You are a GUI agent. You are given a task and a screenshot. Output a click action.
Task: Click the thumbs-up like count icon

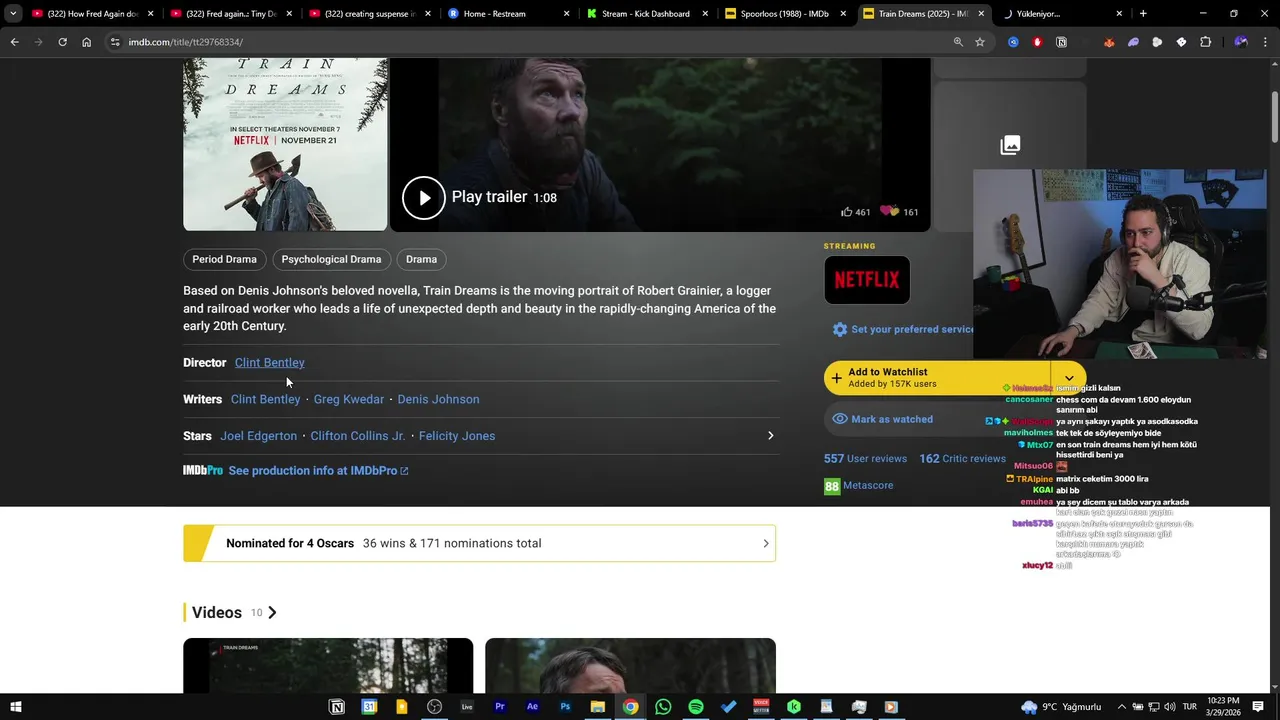[x=847, y=212]
